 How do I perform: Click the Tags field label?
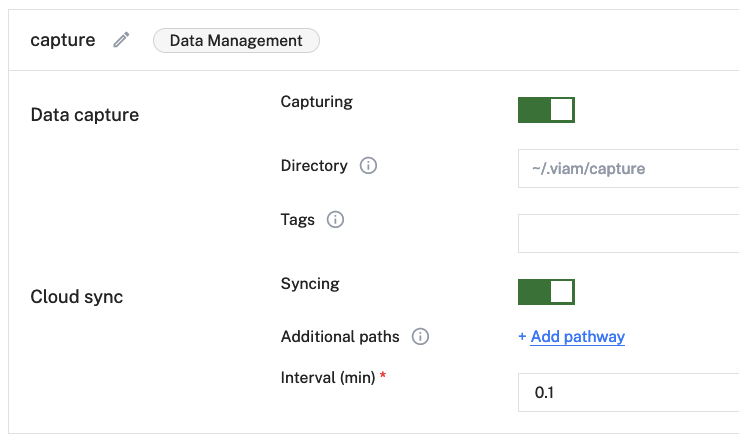[298, 220]
